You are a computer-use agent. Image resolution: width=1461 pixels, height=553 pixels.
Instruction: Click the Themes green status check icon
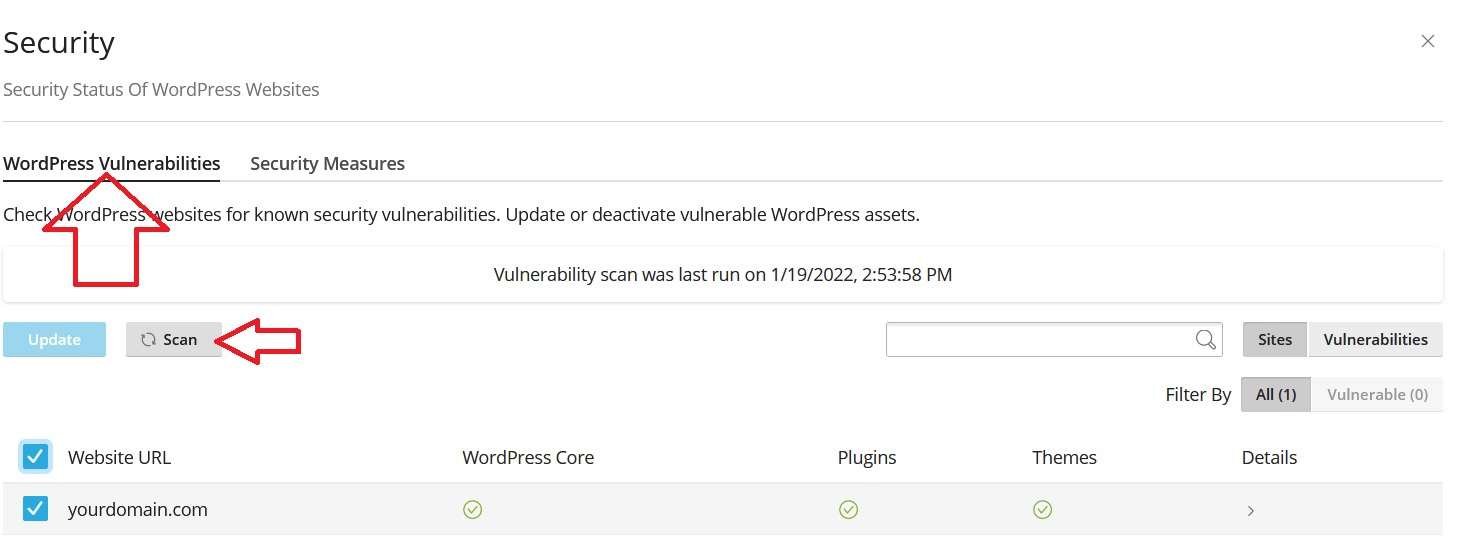click(1042, 510)
